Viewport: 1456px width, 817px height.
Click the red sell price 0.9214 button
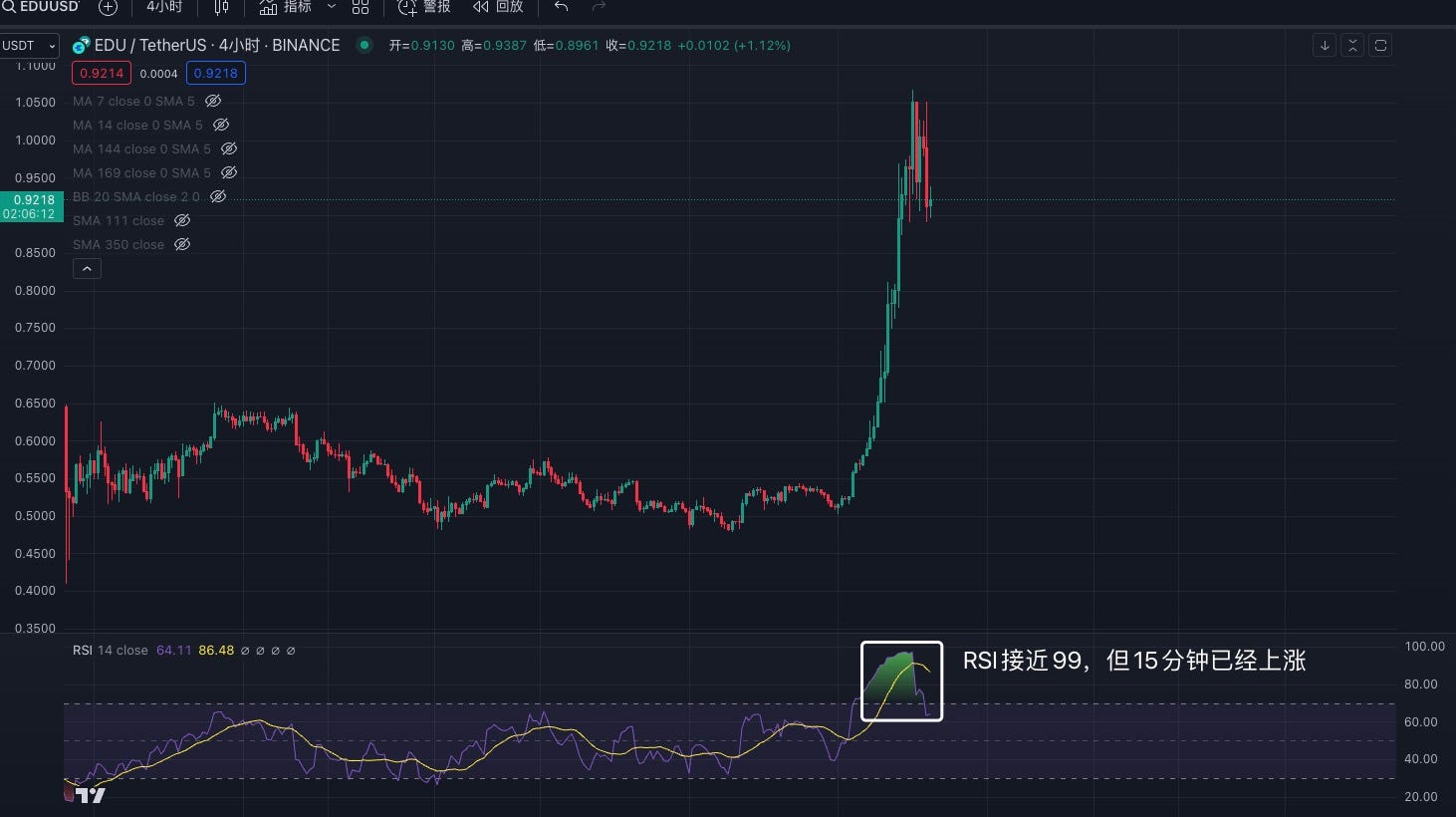tap(102, 73)
